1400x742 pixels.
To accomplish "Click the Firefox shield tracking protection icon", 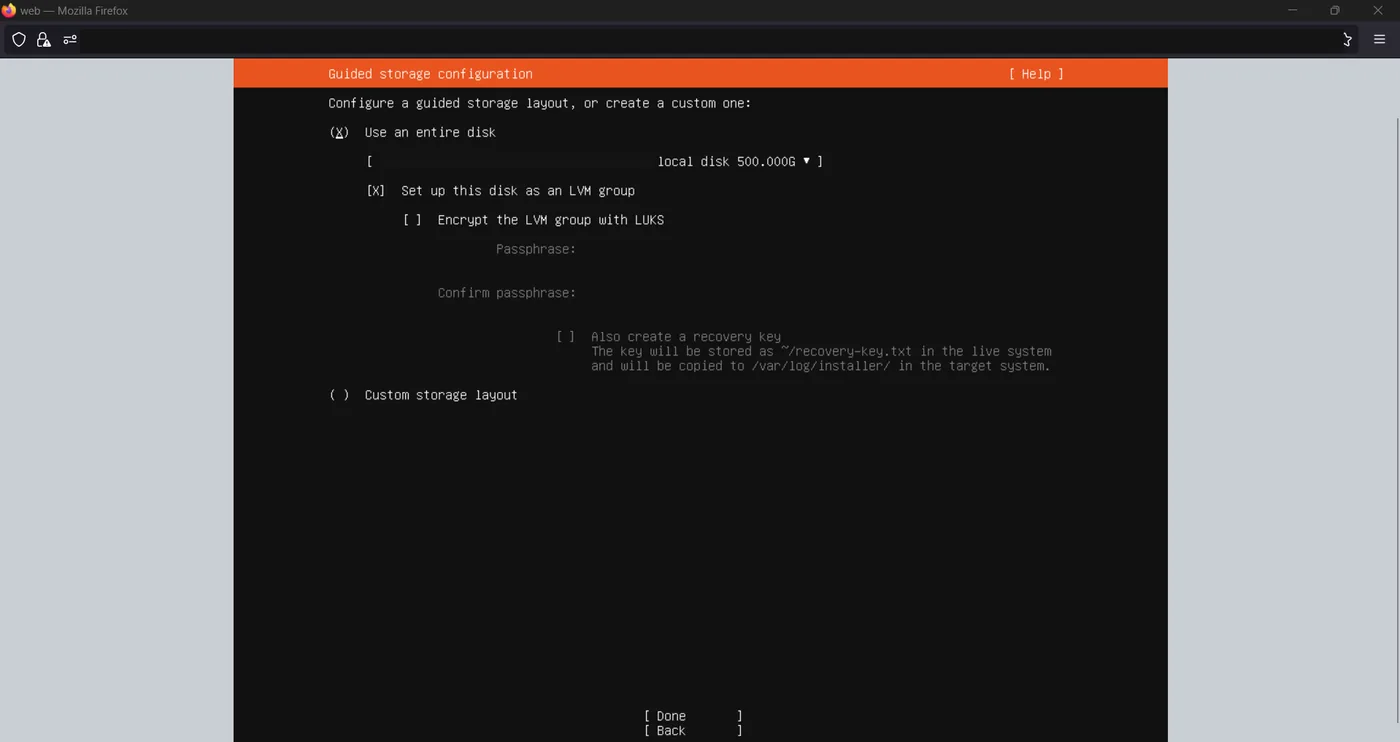I will (19, 40).
